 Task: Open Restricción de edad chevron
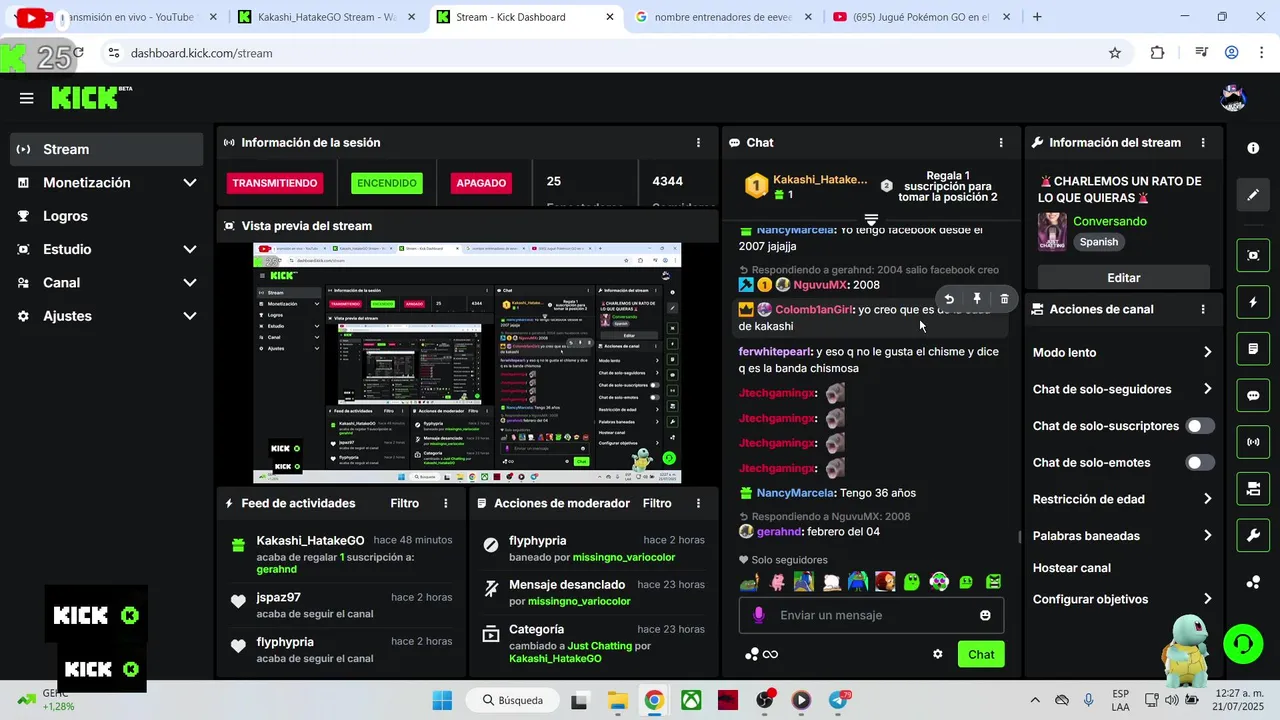1207,499
